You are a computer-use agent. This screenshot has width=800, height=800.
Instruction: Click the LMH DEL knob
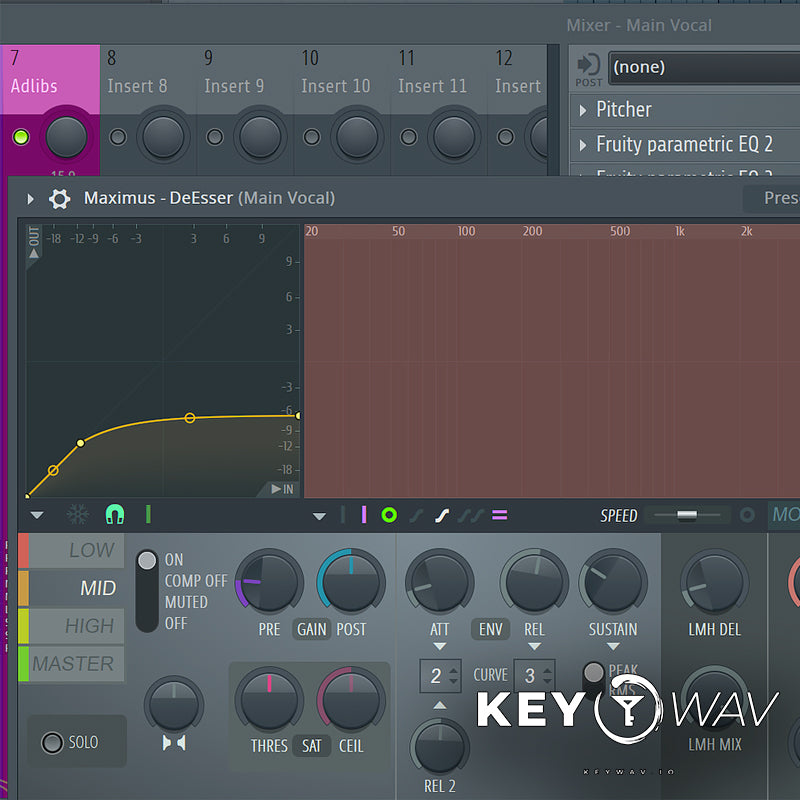point(714,583)
